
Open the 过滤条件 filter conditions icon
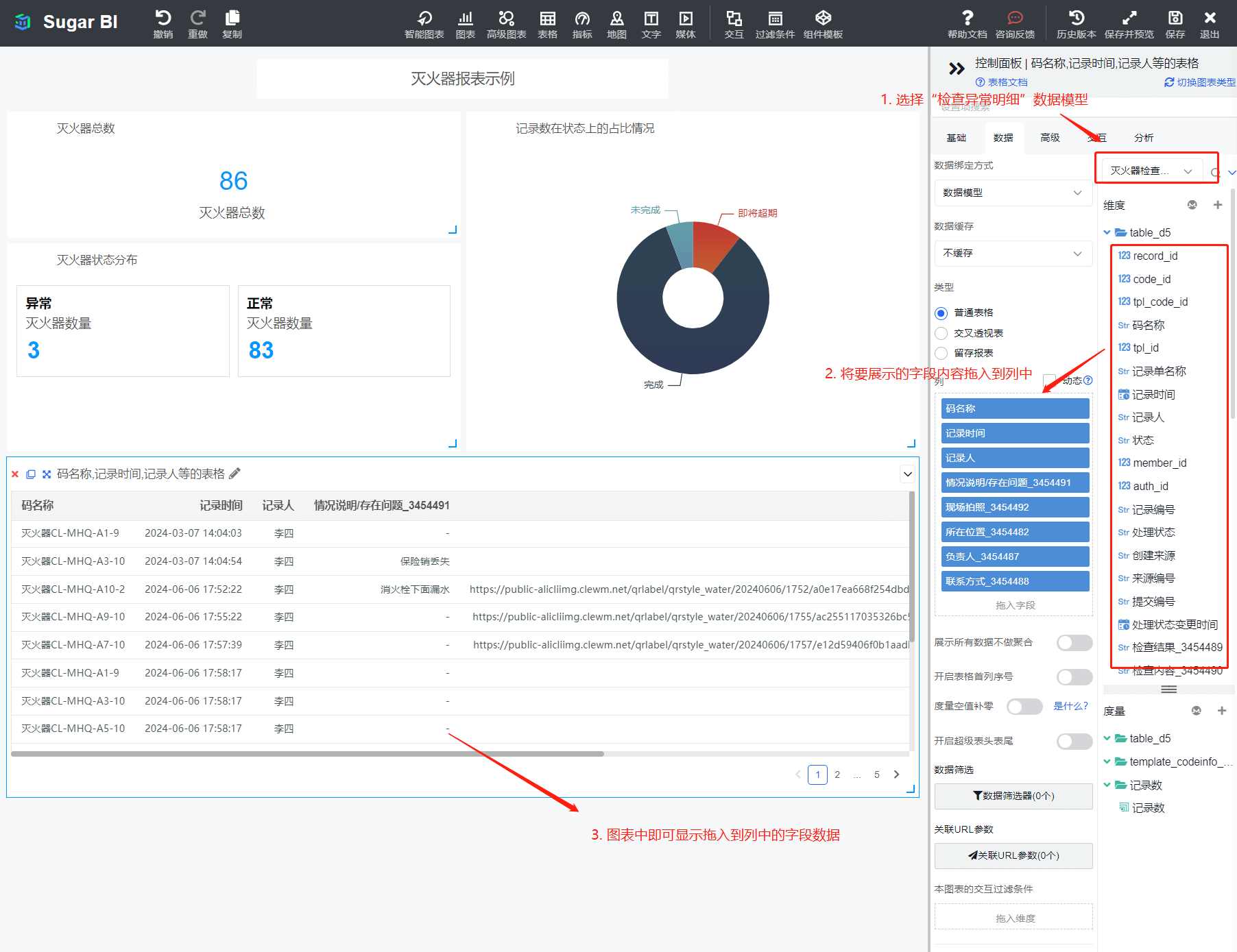click(775, 18)
